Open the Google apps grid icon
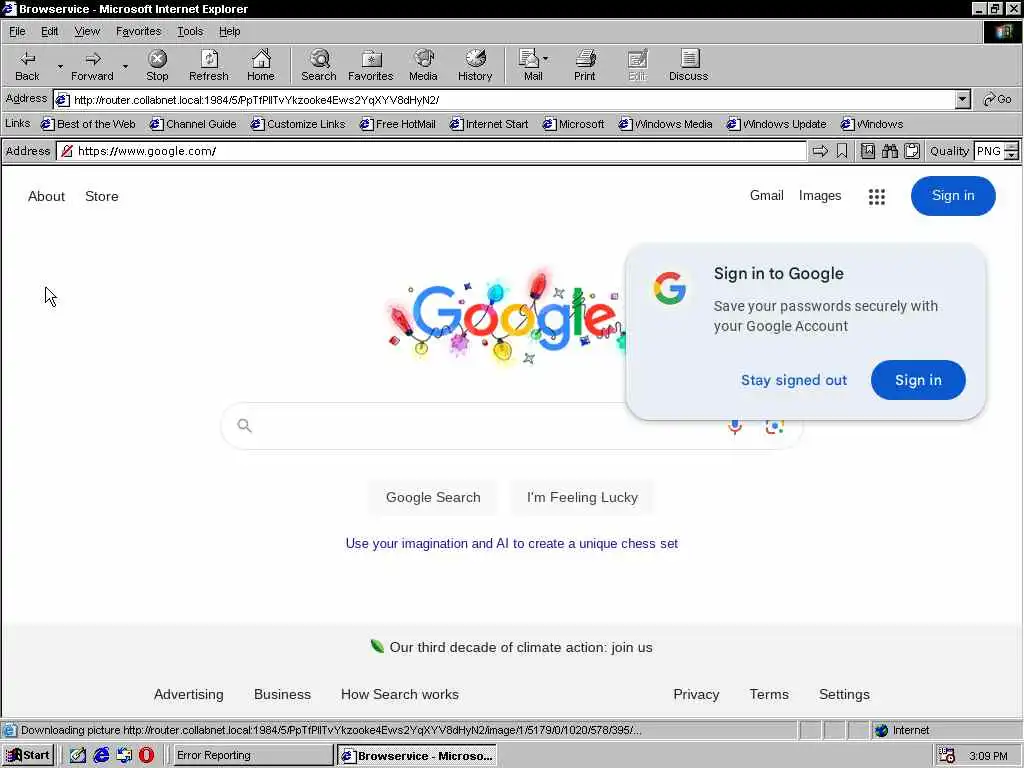This screenshot has width=1024, height=768. point(876,197)
